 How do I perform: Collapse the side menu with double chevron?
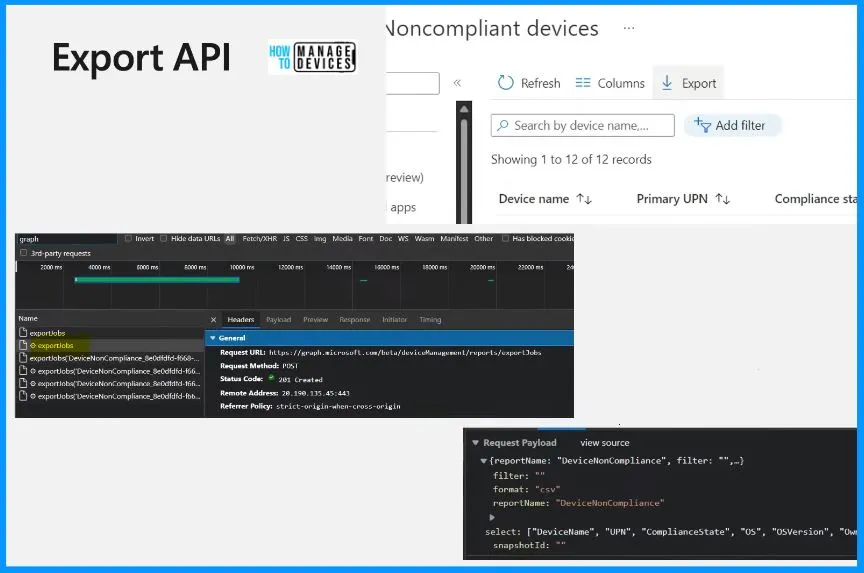(457, 83)
